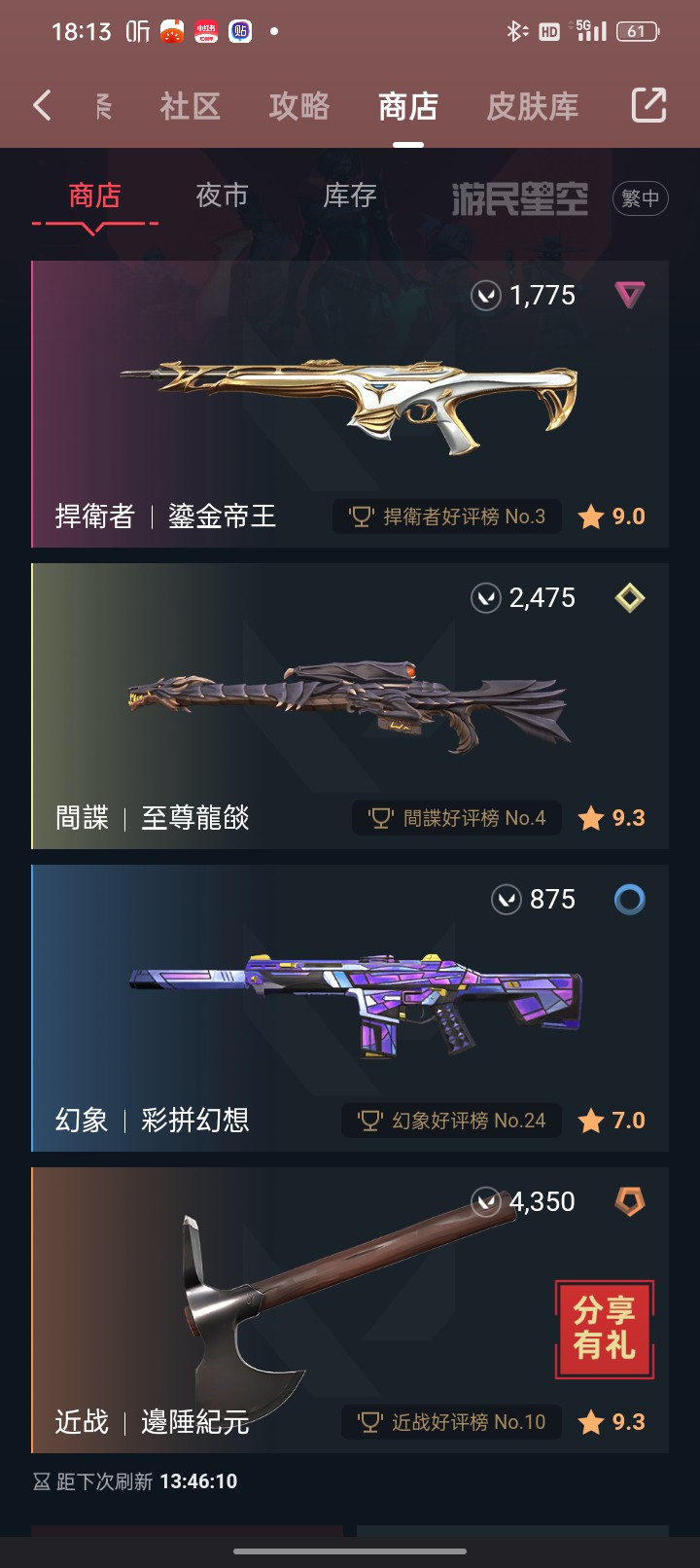This screenshot has width=700, height=1568.
Task: Open the 近战好评榜 No.10 ranking link
Action: [451, 1422]
